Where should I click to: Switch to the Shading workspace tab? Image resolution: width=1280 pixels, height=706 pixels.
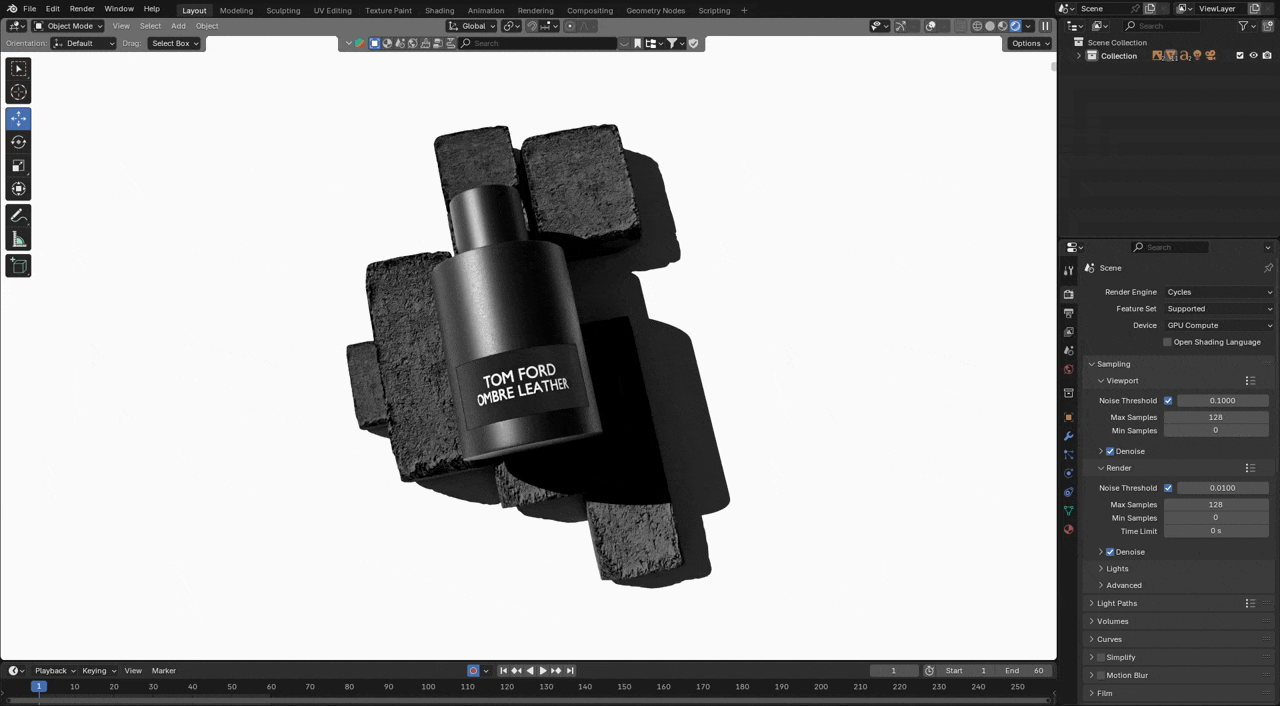click(439, 10)
